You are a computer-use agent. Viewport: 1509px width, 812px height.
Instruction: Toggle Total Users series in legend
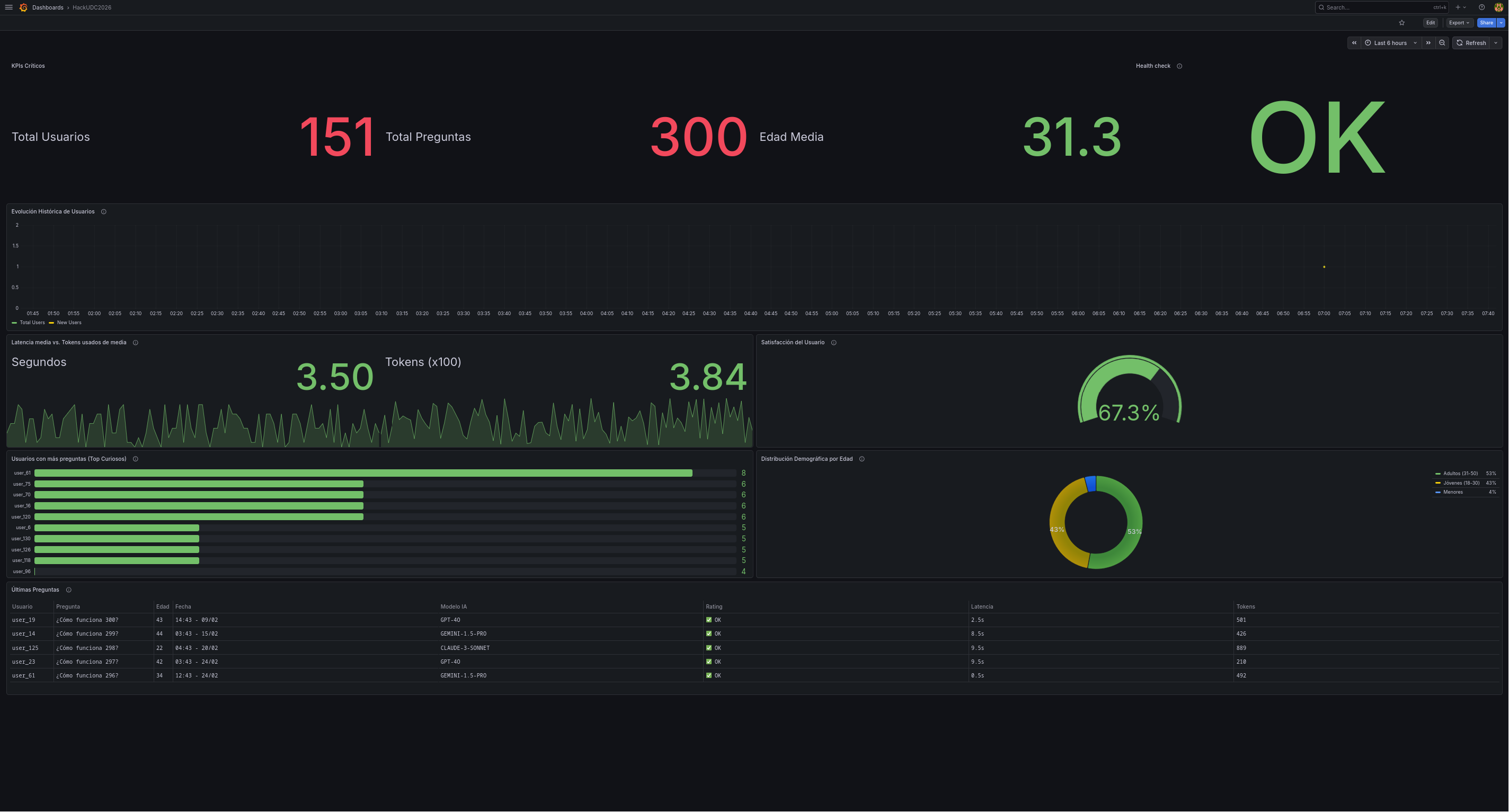32,323
